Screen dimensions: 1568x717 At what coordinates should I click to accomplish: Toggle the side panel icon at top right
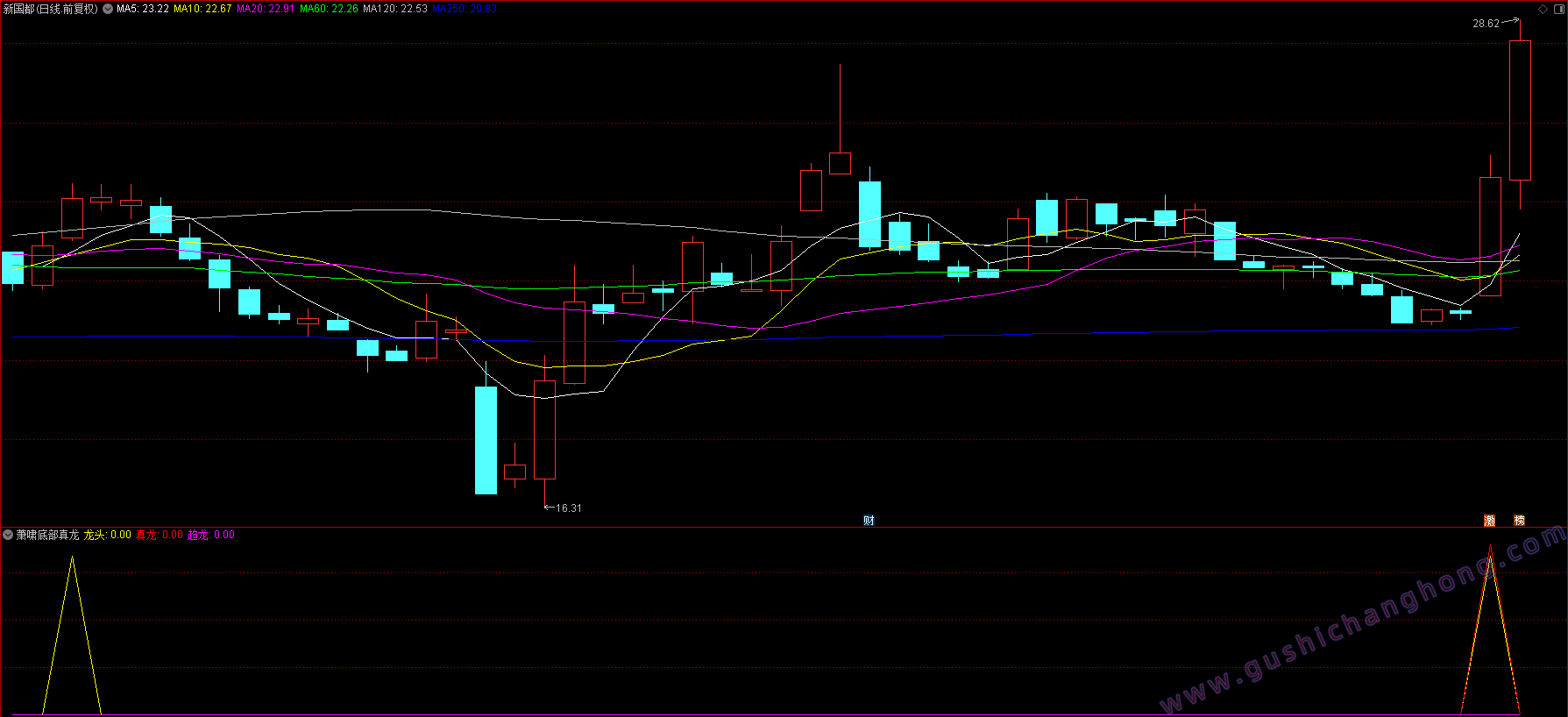(x=1557, y=9)
